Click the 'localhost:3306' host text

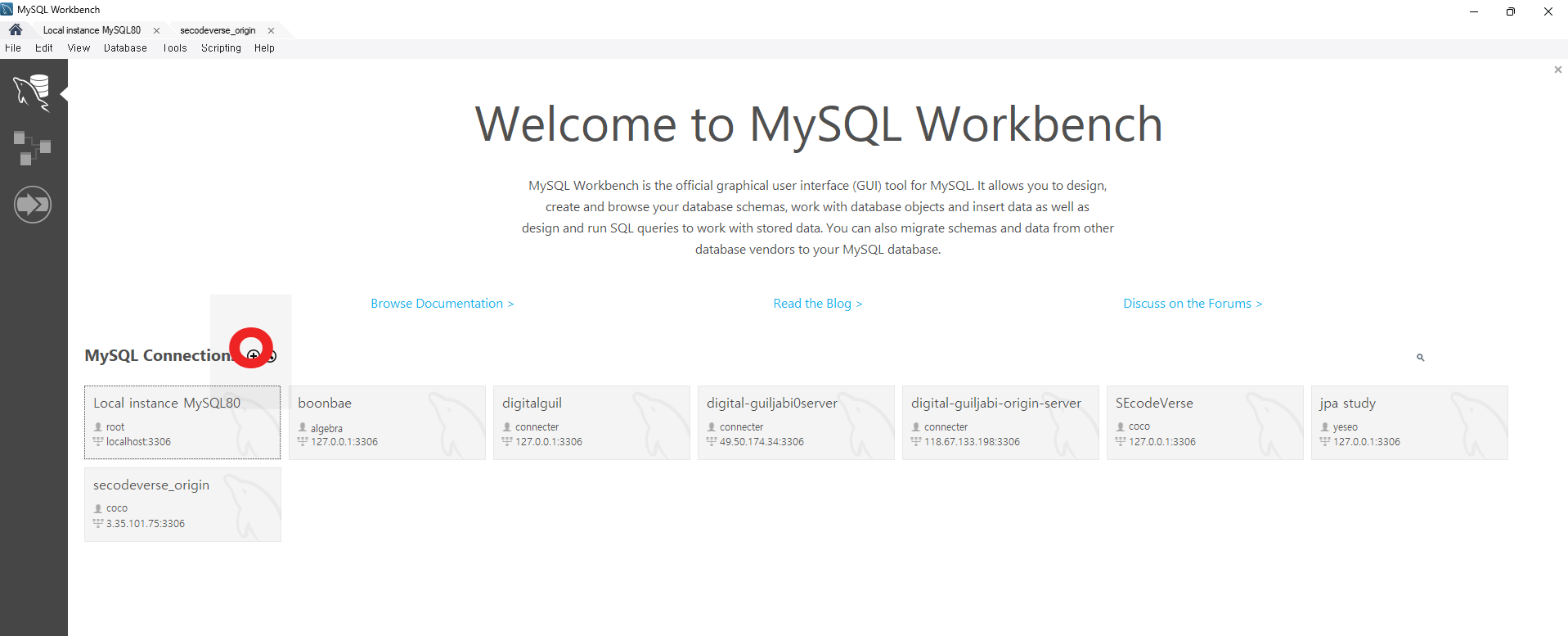(138, 442)
